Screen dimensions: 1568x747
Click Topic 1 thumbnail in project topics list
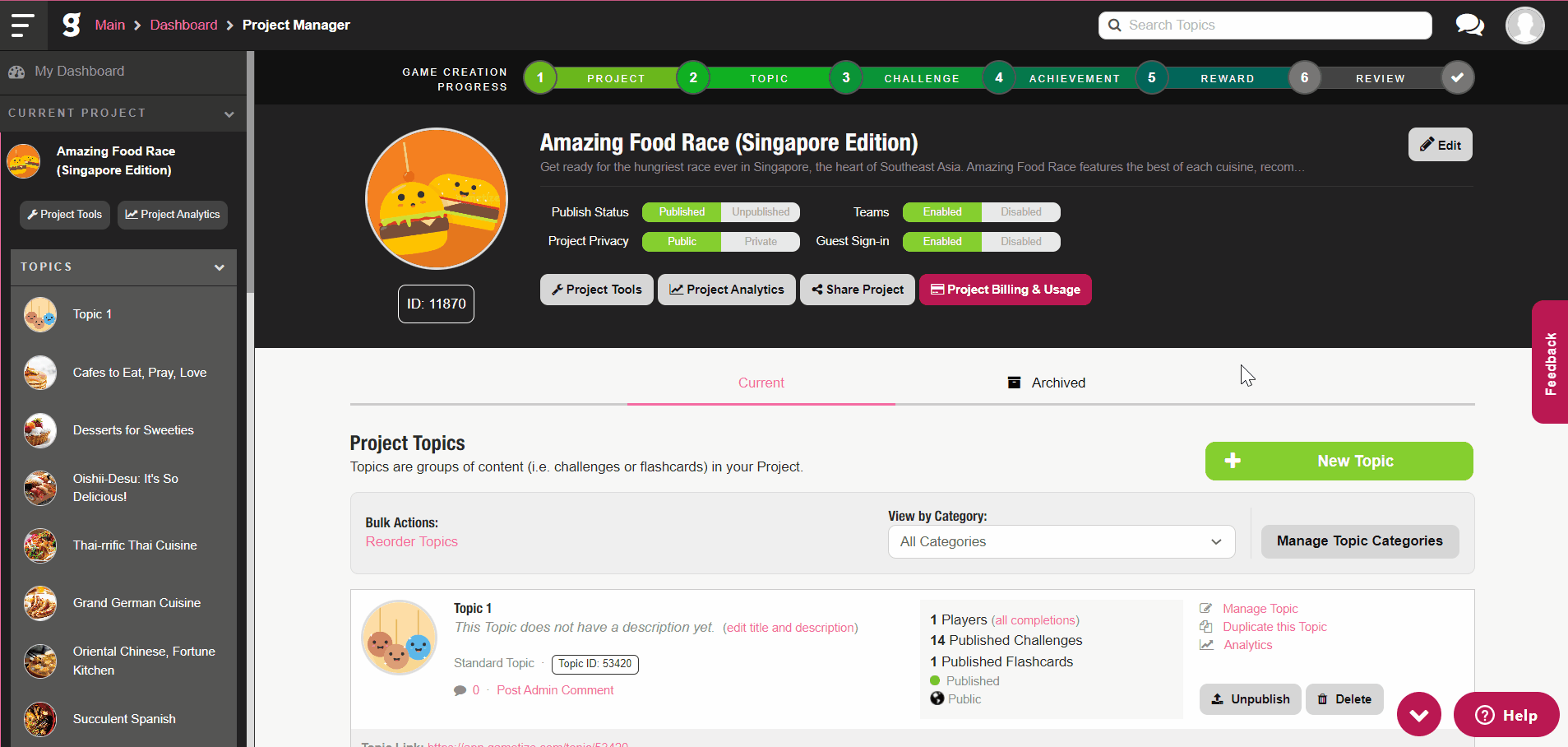pyautogui.click(x=400, y=638)
